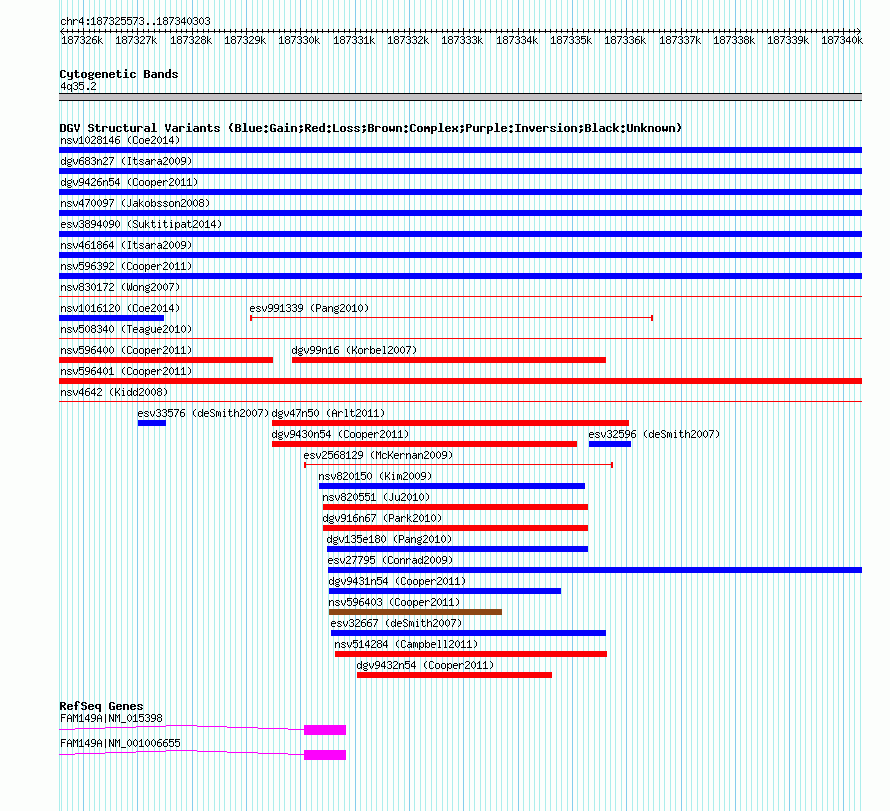
Task: Select the esv2568129 thin red line
Action: pos(458,465)
